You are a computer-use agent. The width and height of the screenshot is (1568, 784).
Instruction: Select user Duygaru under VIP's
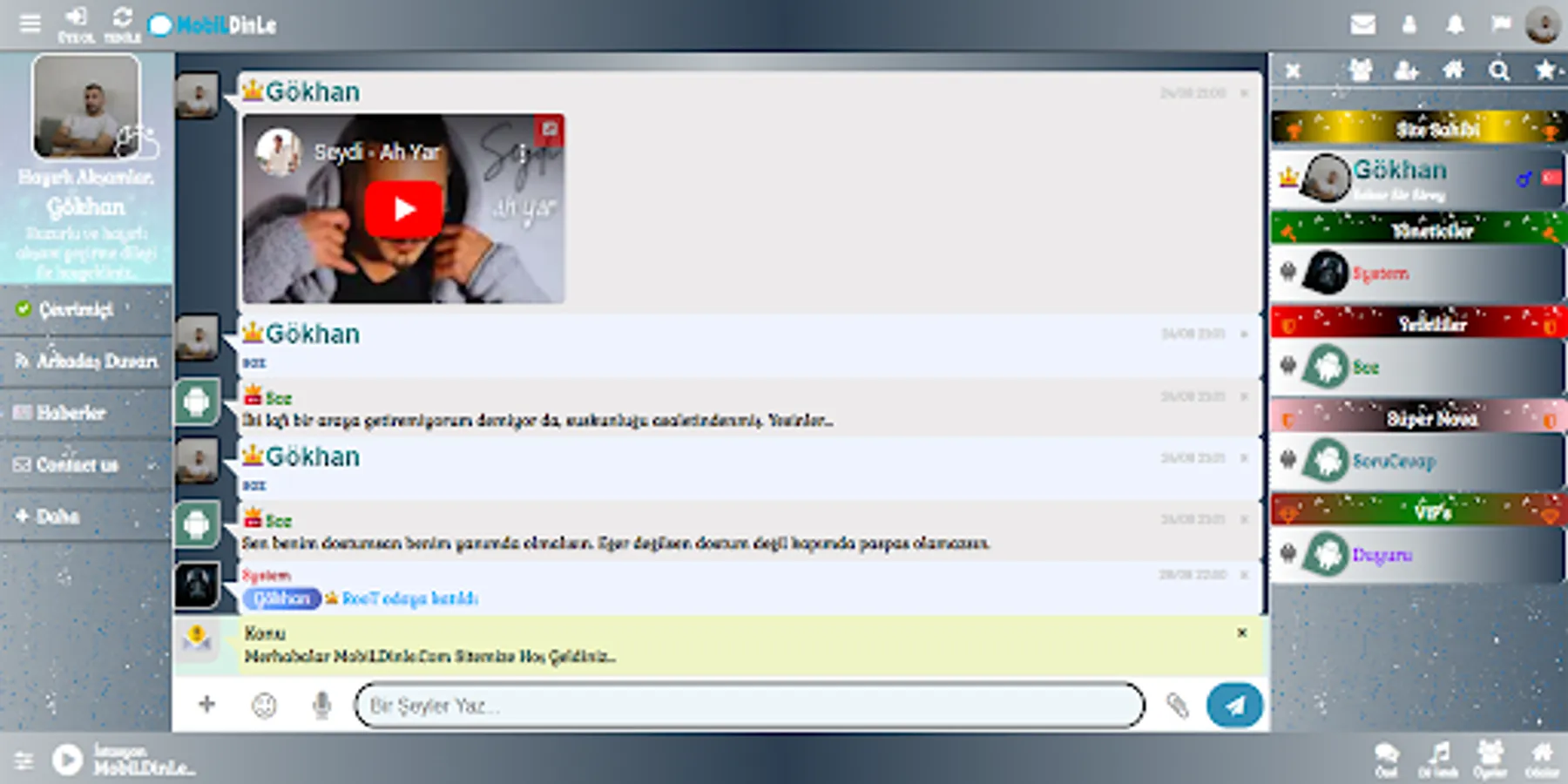click(x=1418, y=554)
